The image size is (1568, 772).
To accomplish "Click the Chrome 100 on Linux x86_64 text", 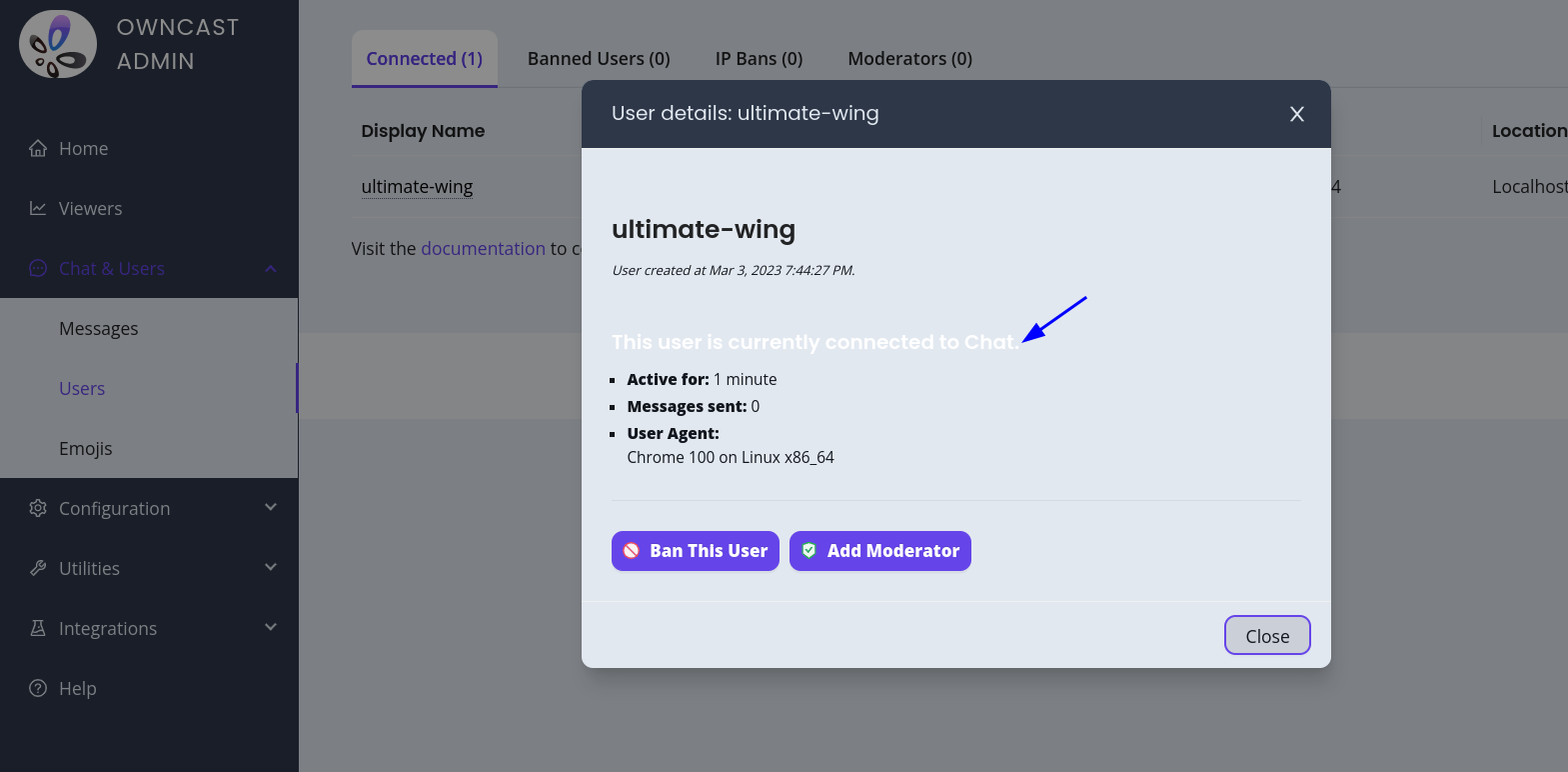I will click(731, 457).
